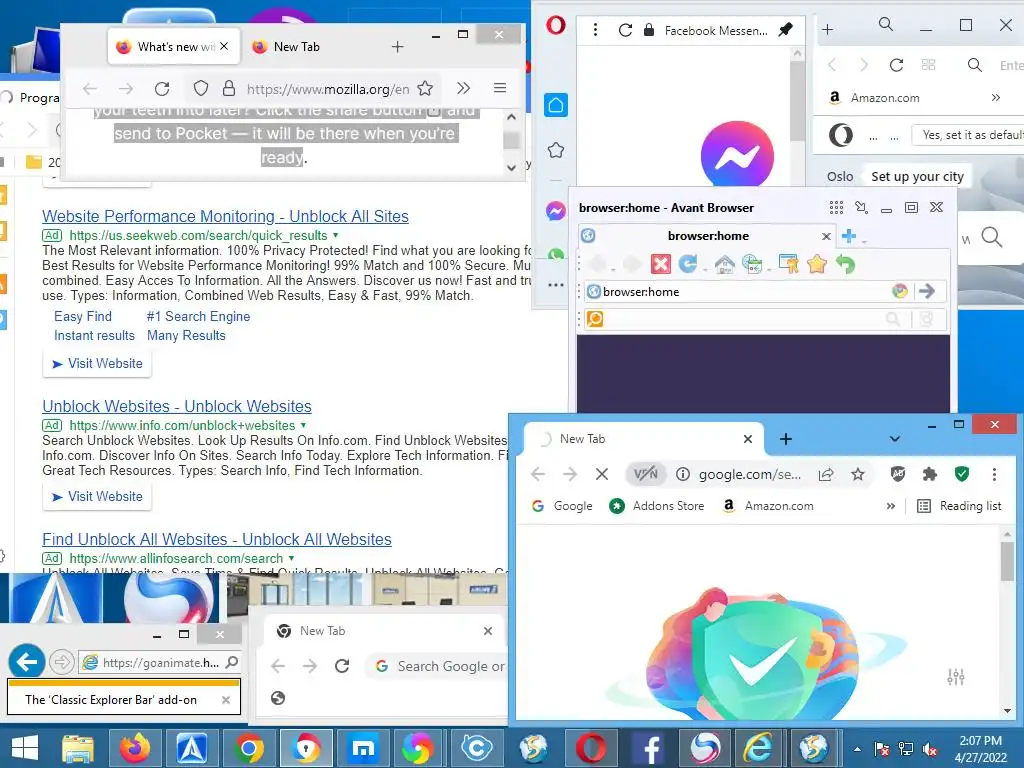Open ad dropdown arrow beside allinfosearch.com URL
Screen dimensions: 1024x768
pyautogui.click(x=291, y=558)
